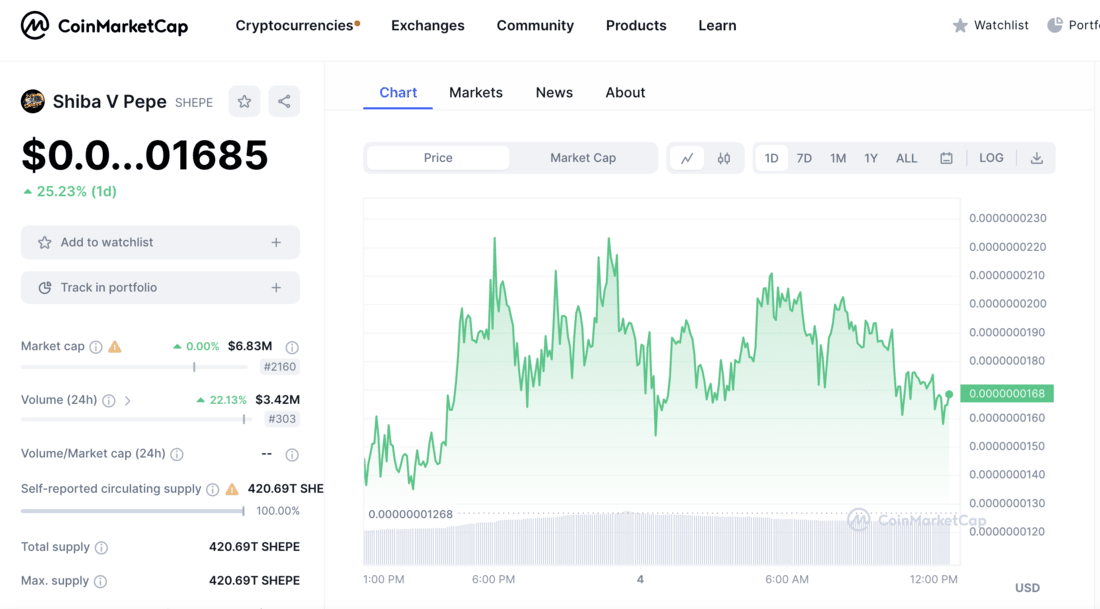The image size is (1100, 609).
Task: Open the chart date range calendar
Action: pyautogui.click(x=946, y=158)
